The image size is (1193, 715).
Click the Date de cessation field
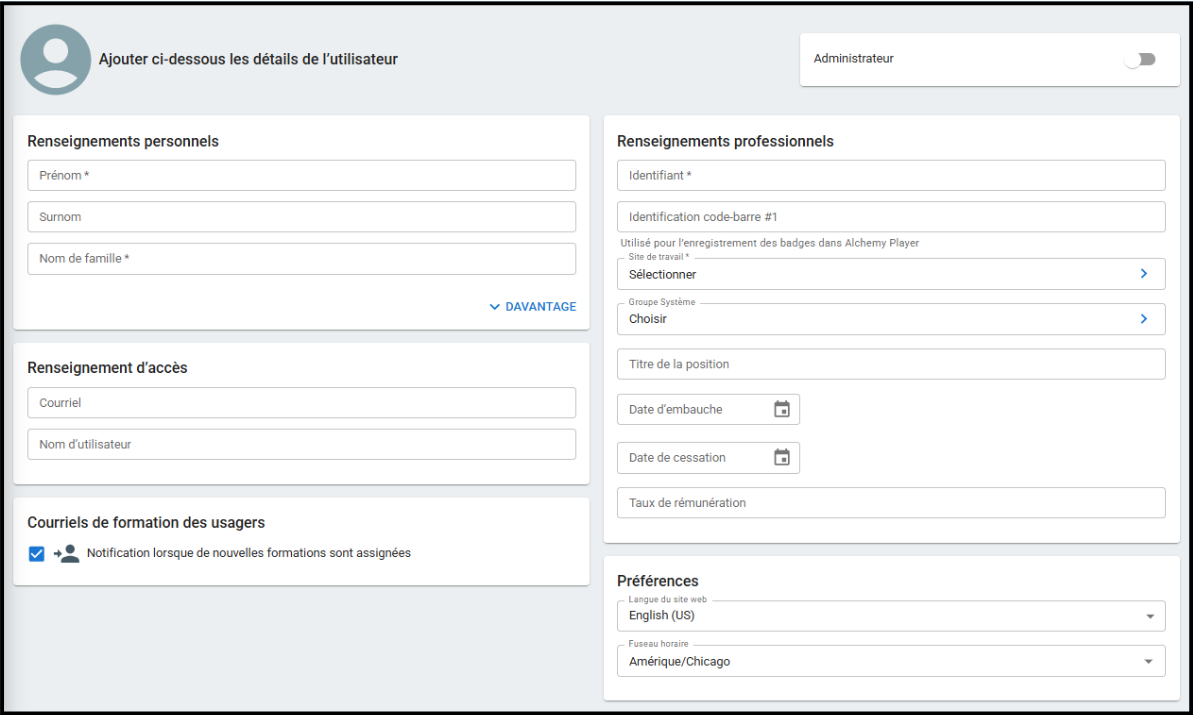[708, 457]
